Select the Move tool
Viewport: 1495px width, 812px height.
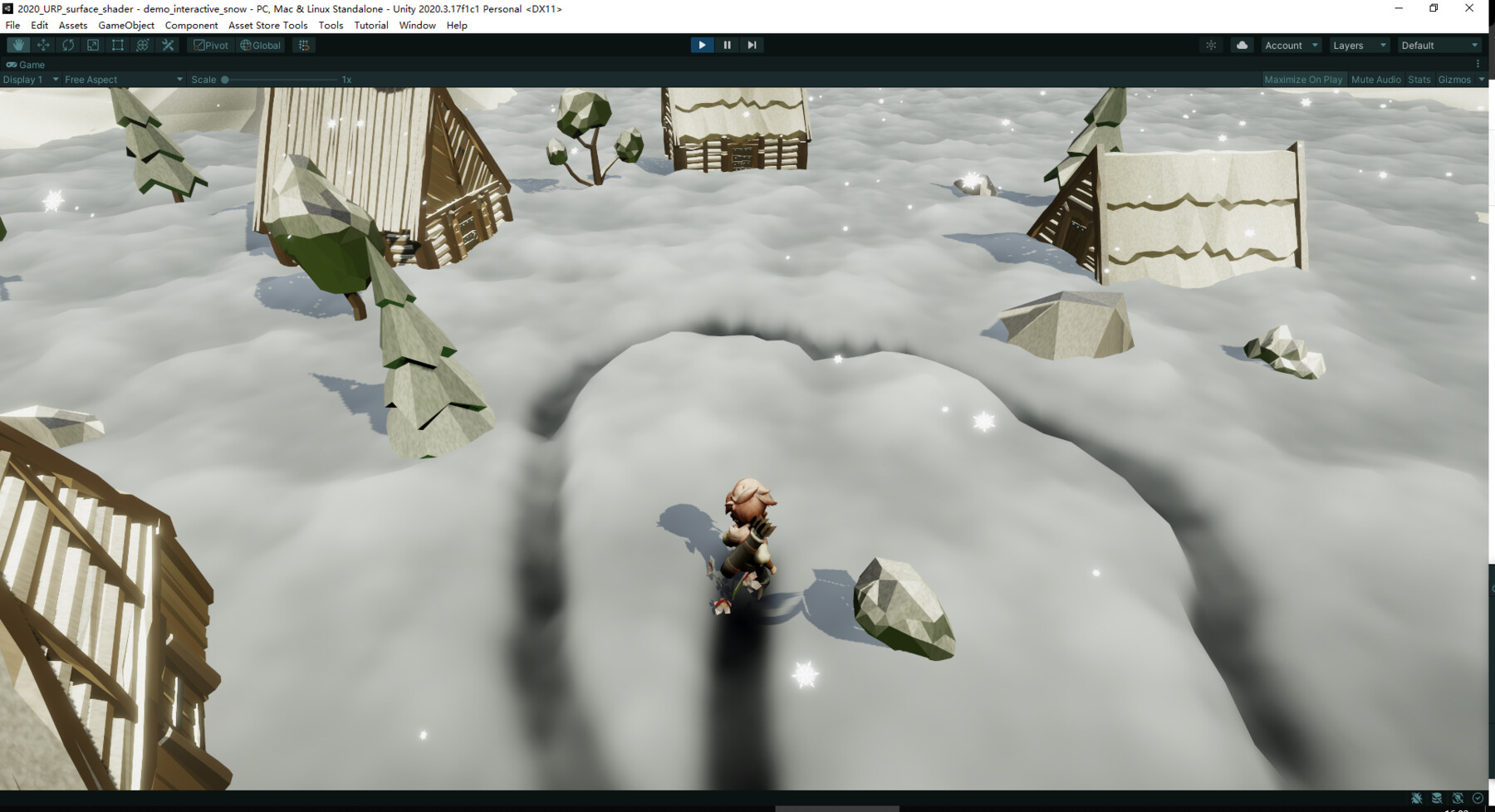(x=42, y=45)
